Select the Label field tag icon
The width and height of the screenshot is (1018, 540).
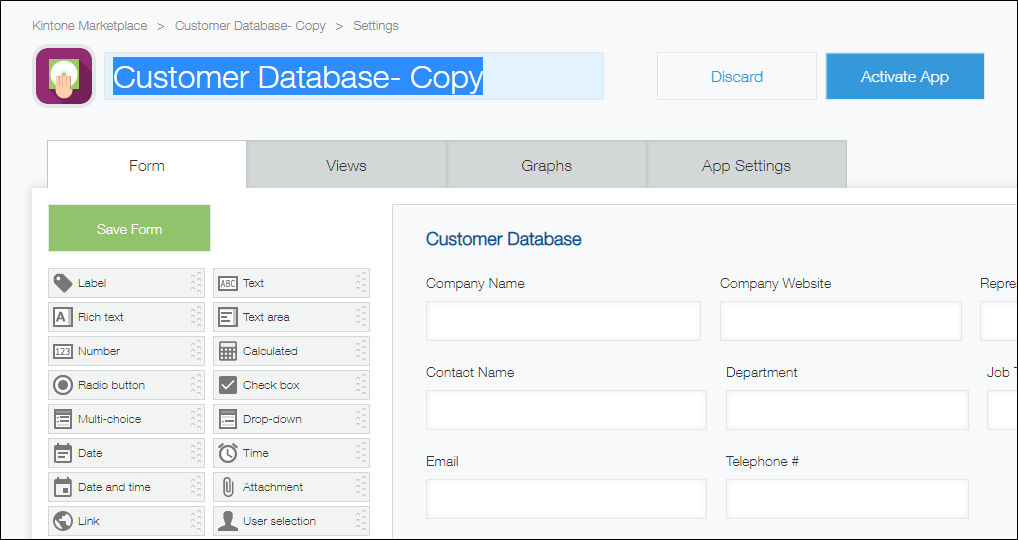[x=62, y=283]
